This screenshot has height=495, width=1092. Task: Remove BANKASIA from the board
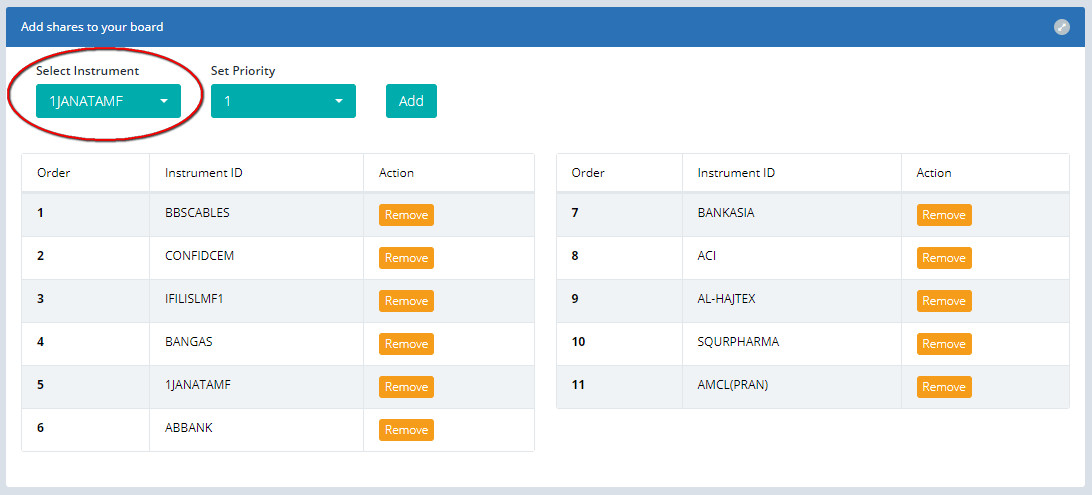click(x=943, y=215)
